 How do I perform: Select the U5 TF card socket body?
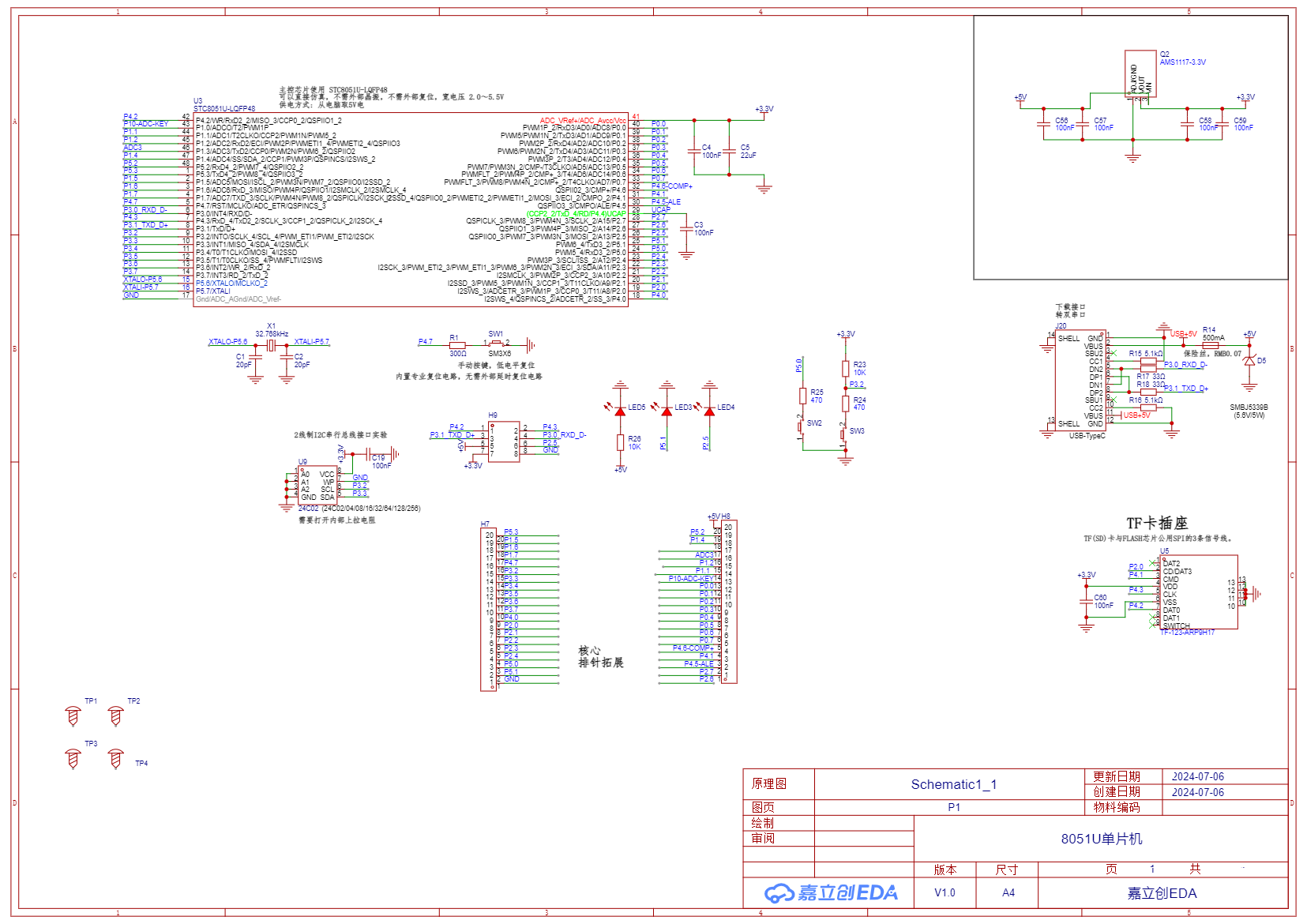[x=1199, y=592]
